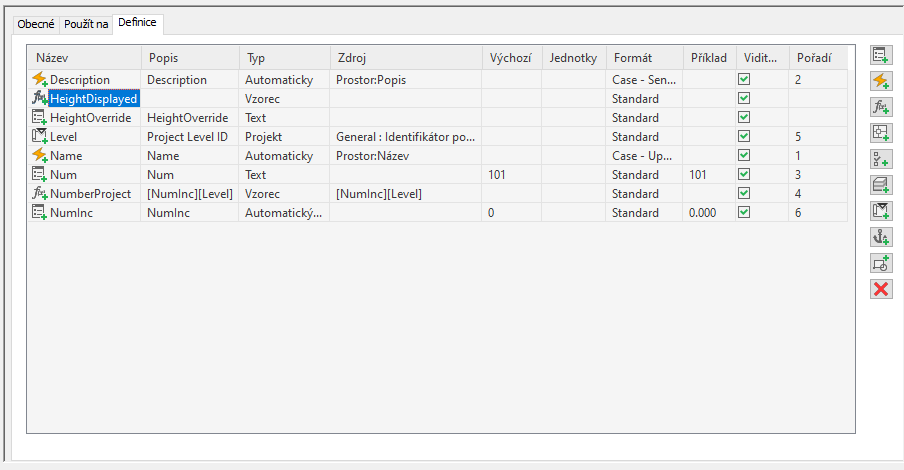The height and width of the screenshot is (470, 904).
Task: Open the Použít na tab
Action: point(87,23)
